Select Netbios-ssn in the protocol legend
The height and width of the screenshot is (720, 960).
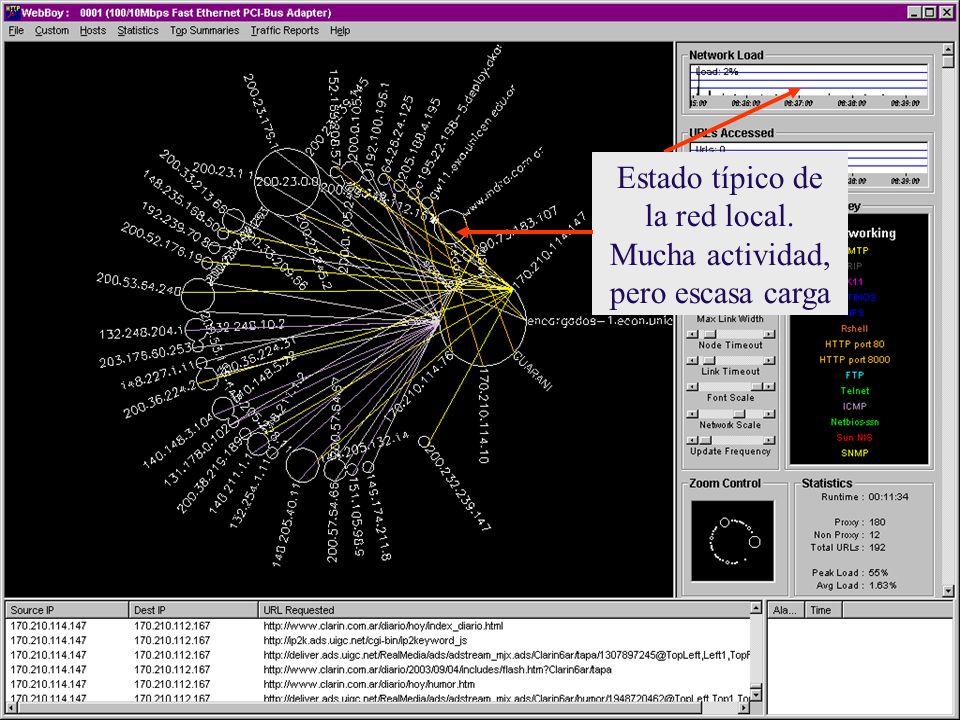click(x=854, y=422)
